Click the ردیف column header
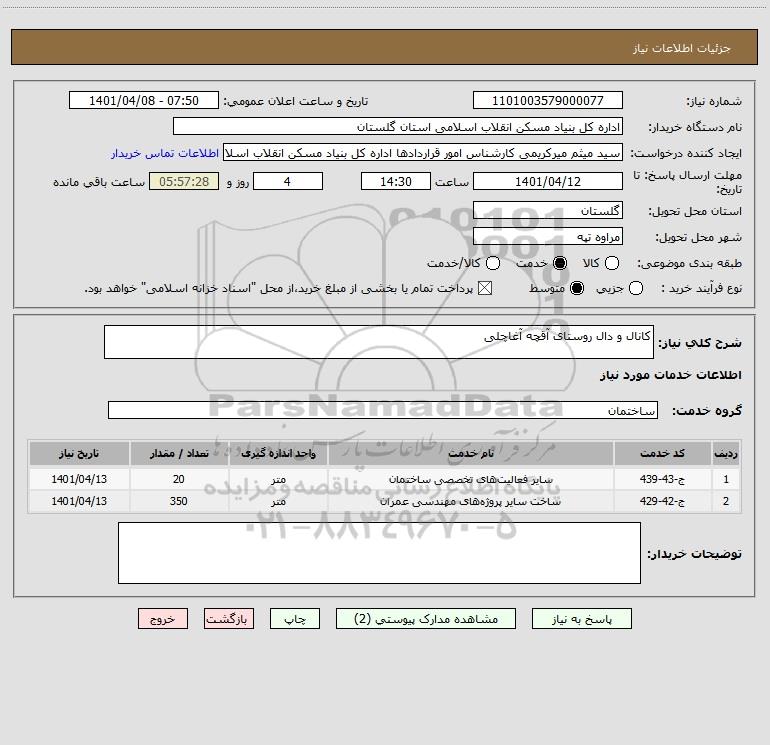Screen dimensions: 770x745 tap(726, 453)
